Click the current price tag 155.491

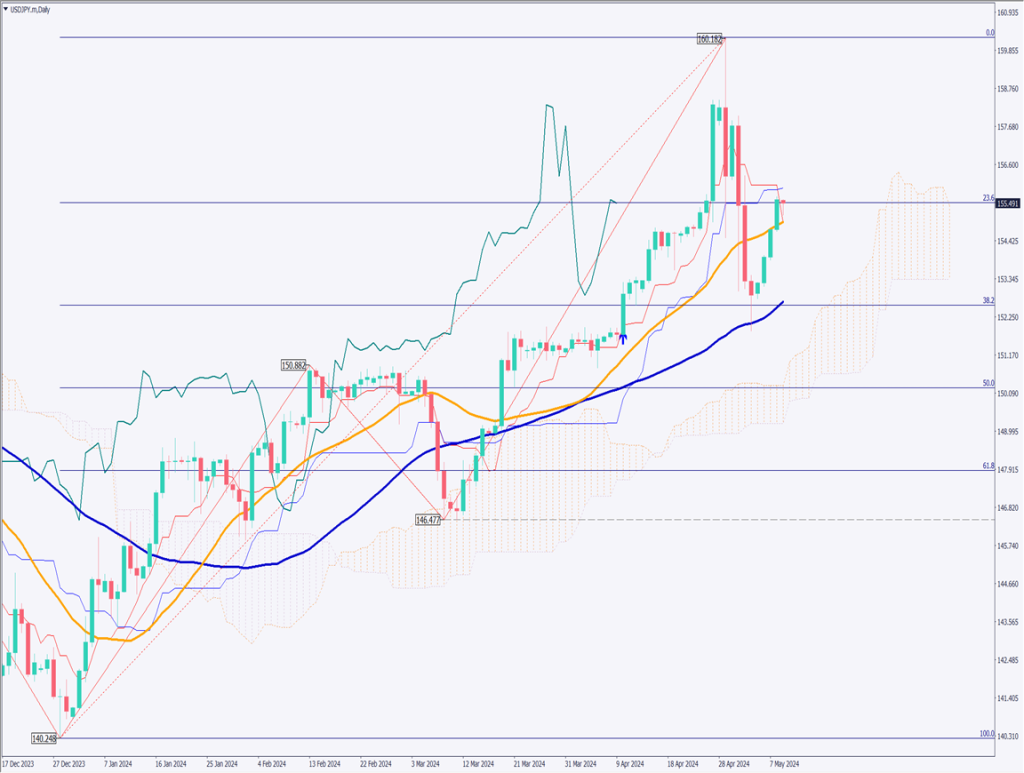(1008, 203)
